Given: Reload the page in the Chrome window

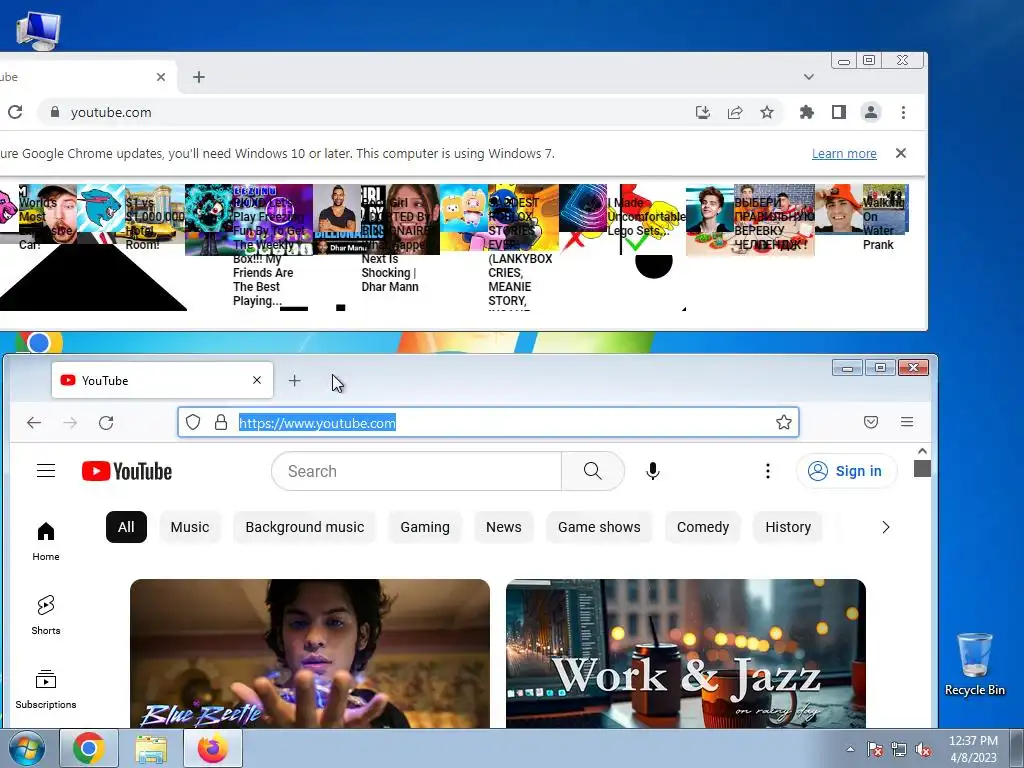Looking at the screenshot, I should pos(15,112).
